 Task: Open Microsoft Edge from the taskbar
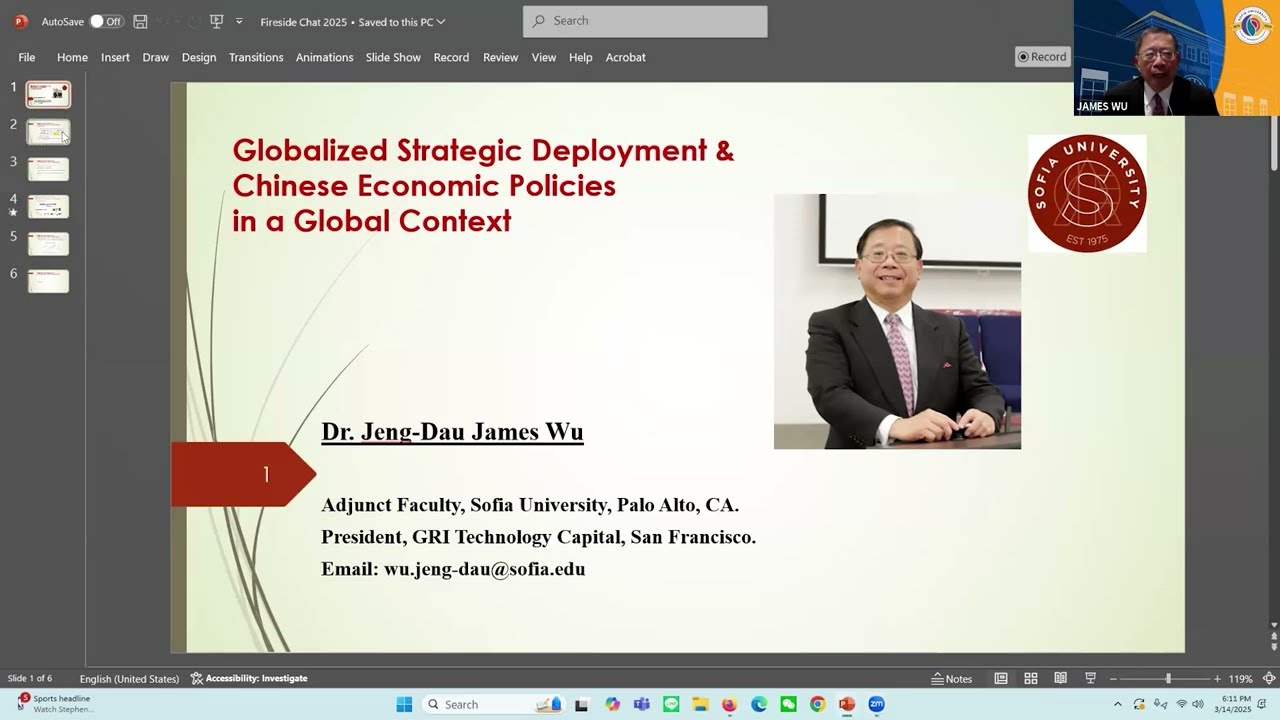coord(759,704)
